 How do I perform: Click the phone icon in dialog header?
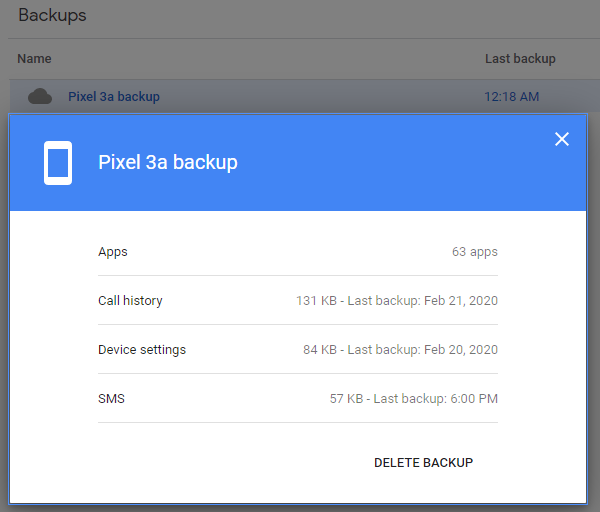(x=58, y=163)
